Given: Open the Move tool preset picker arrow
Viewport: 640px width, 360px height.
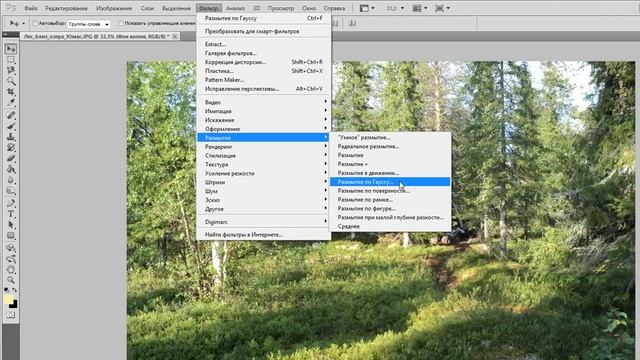Looking at the screenshot, I should tap(23, 24).
